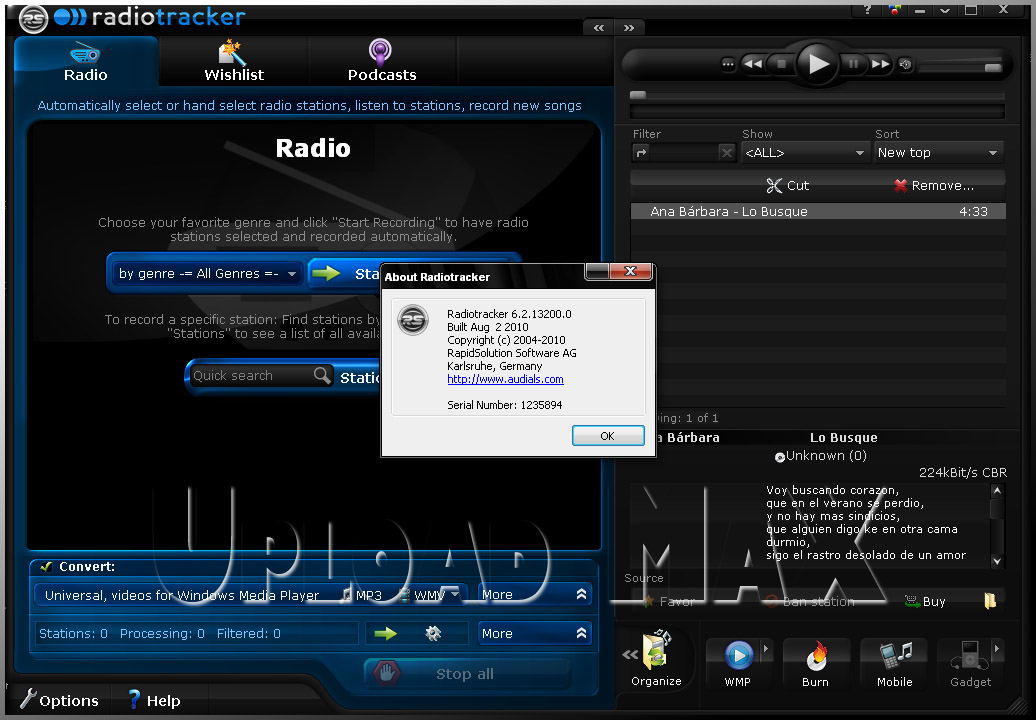This screenshot has width=1036, height=720.
Task: Click the Buy cart button
Action: [x=925, y=601]
